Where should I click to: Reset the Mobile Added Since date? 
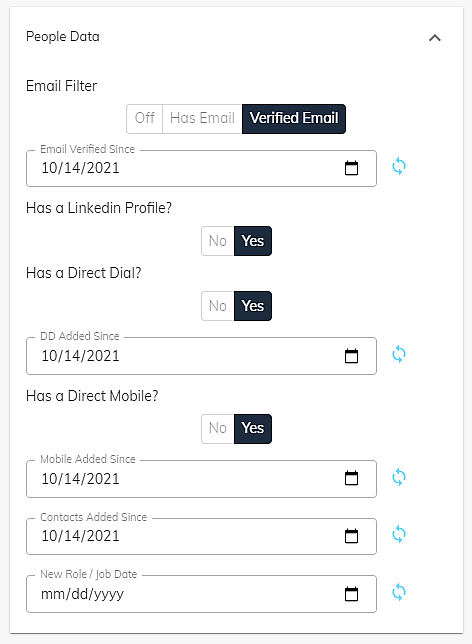(398, 477)
